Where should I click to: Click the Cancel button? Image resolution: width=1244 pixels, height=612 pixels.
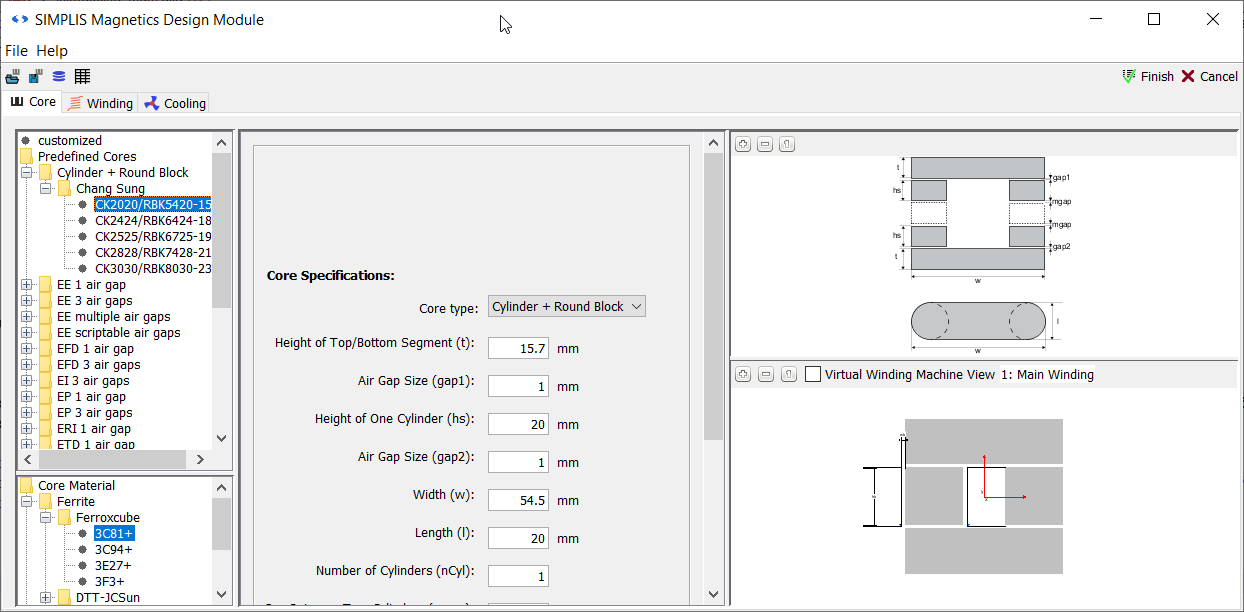[x=1209, y=77]
